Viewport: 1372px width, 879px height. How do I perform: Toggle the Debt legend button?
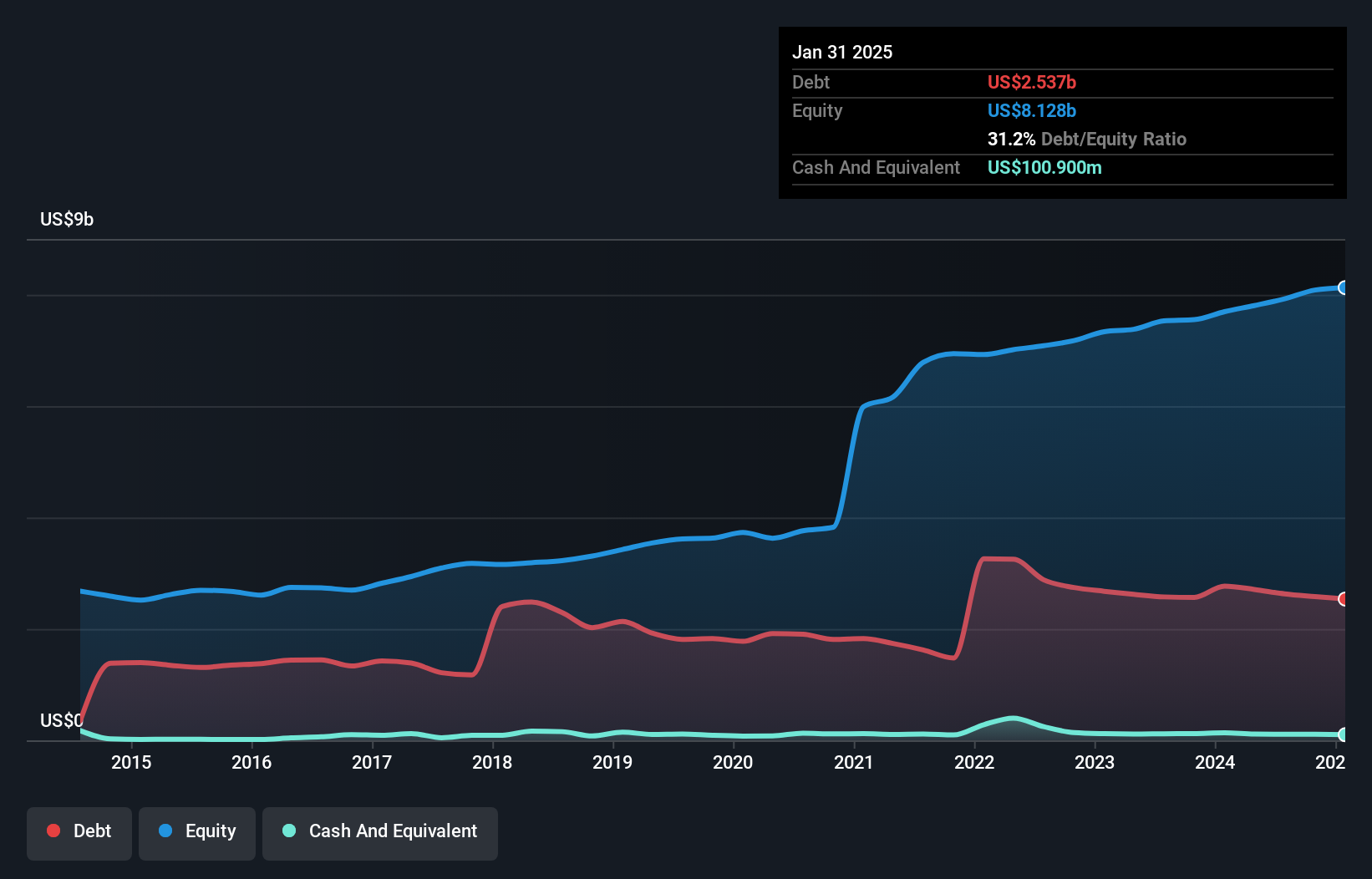tap(79, 833)
